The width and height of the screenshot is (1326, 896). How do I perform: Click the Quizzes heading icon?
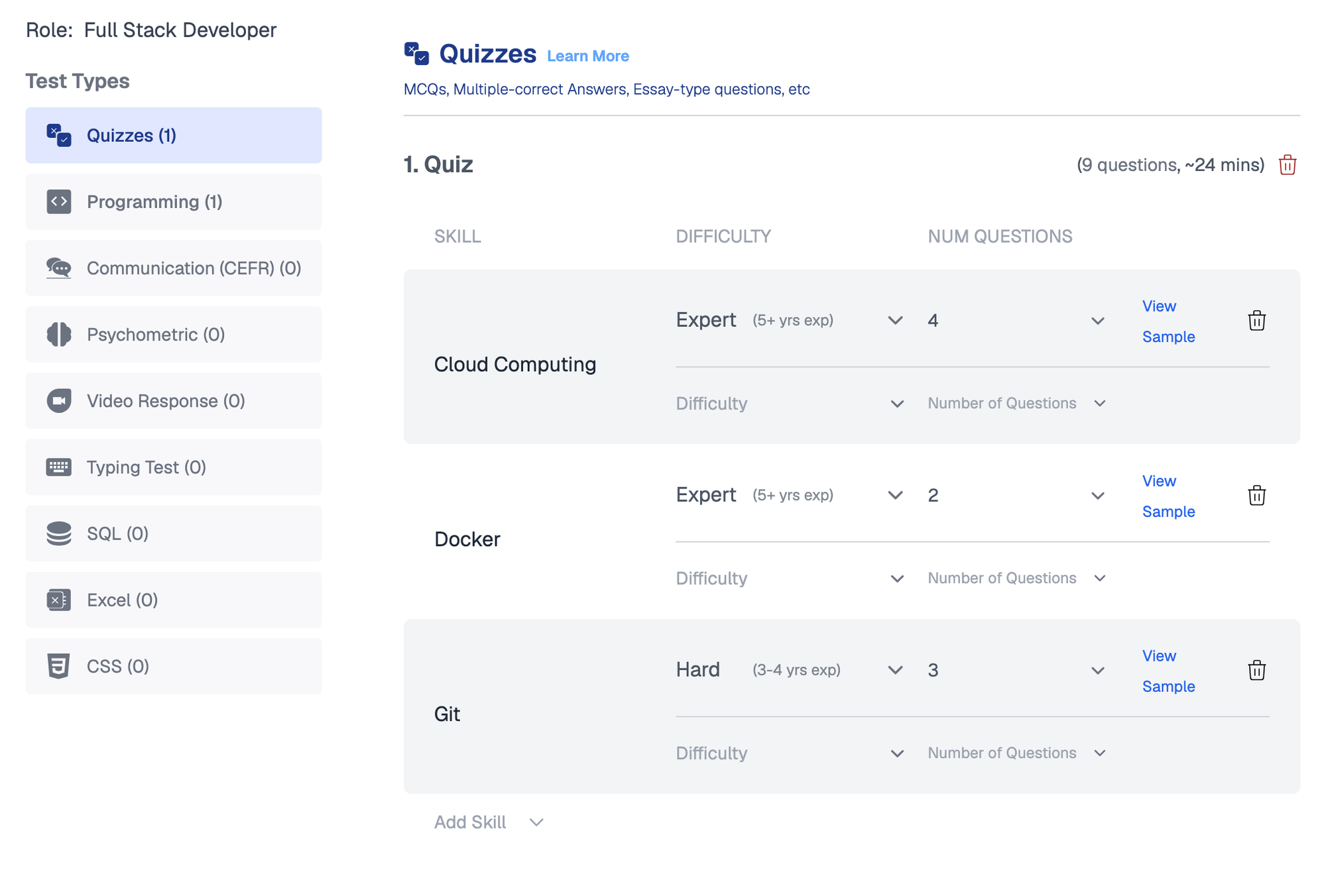[x=417, y=54]
